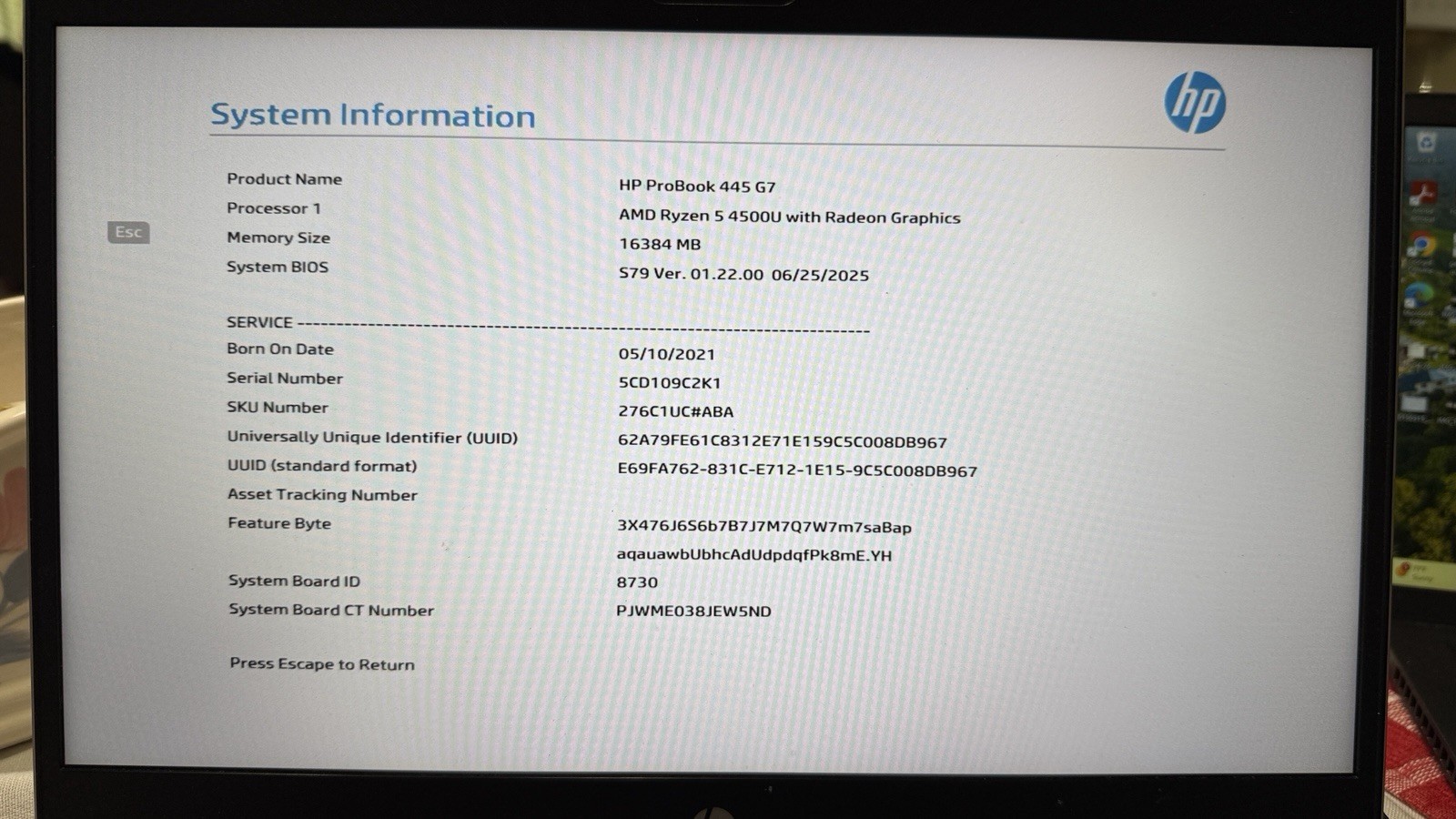Click the System Board CT Number label
The width and height of the screenshot is (1456, 819).
331,610
